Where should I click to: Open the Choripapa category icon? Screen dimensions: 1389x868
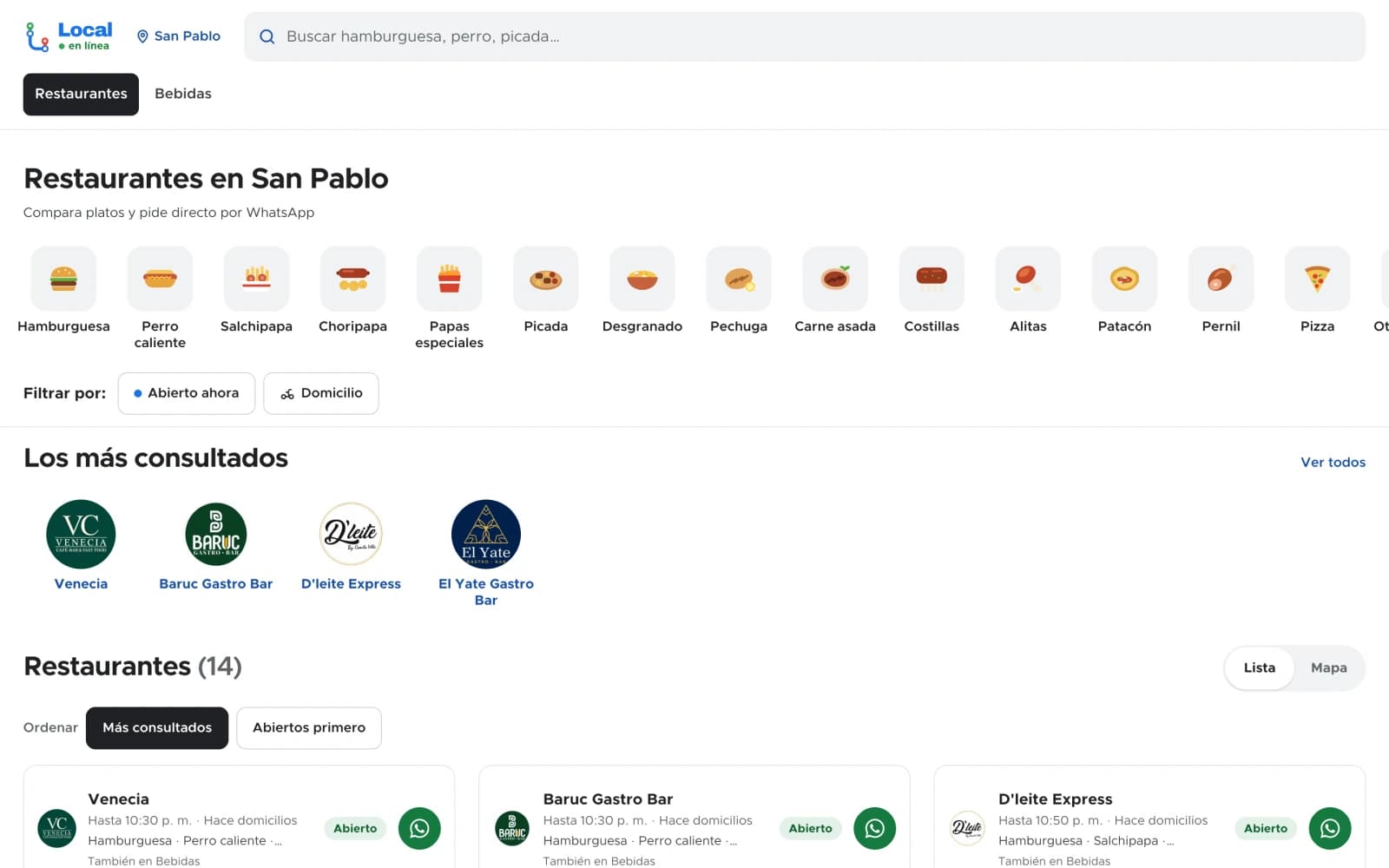(x=352, y=279)
